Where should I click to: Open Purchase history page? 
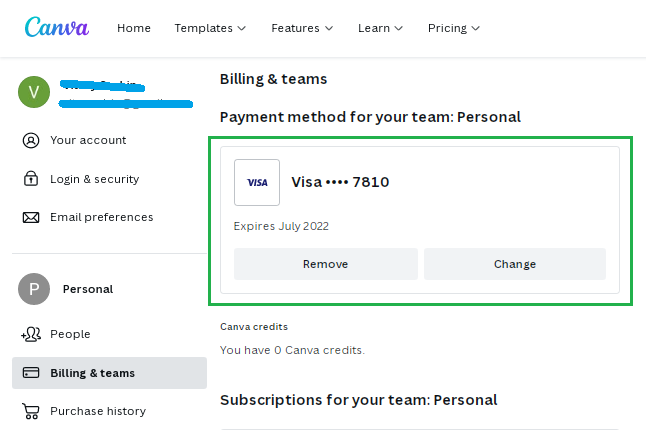click(x=98, y=411)
